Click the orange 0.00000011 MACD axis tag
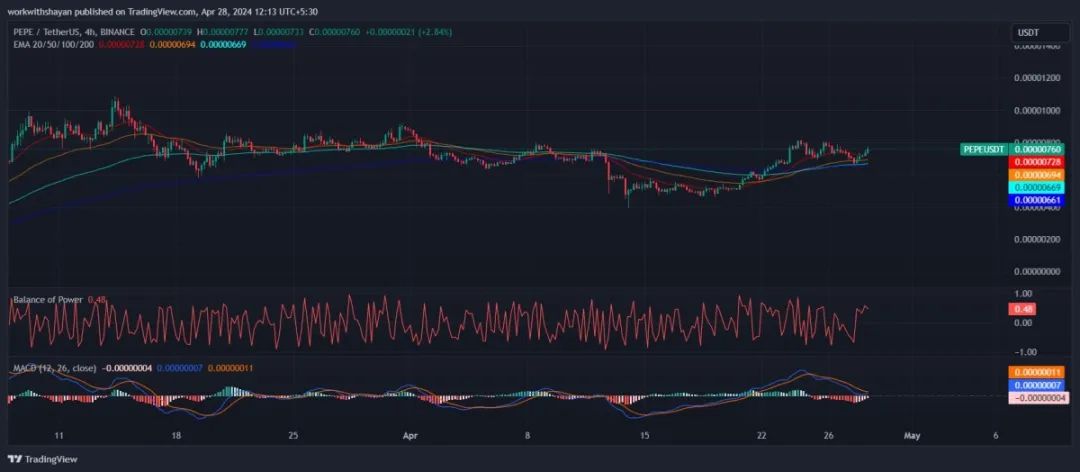Viewport: 1080px width, 472px height. [1038, 372]
